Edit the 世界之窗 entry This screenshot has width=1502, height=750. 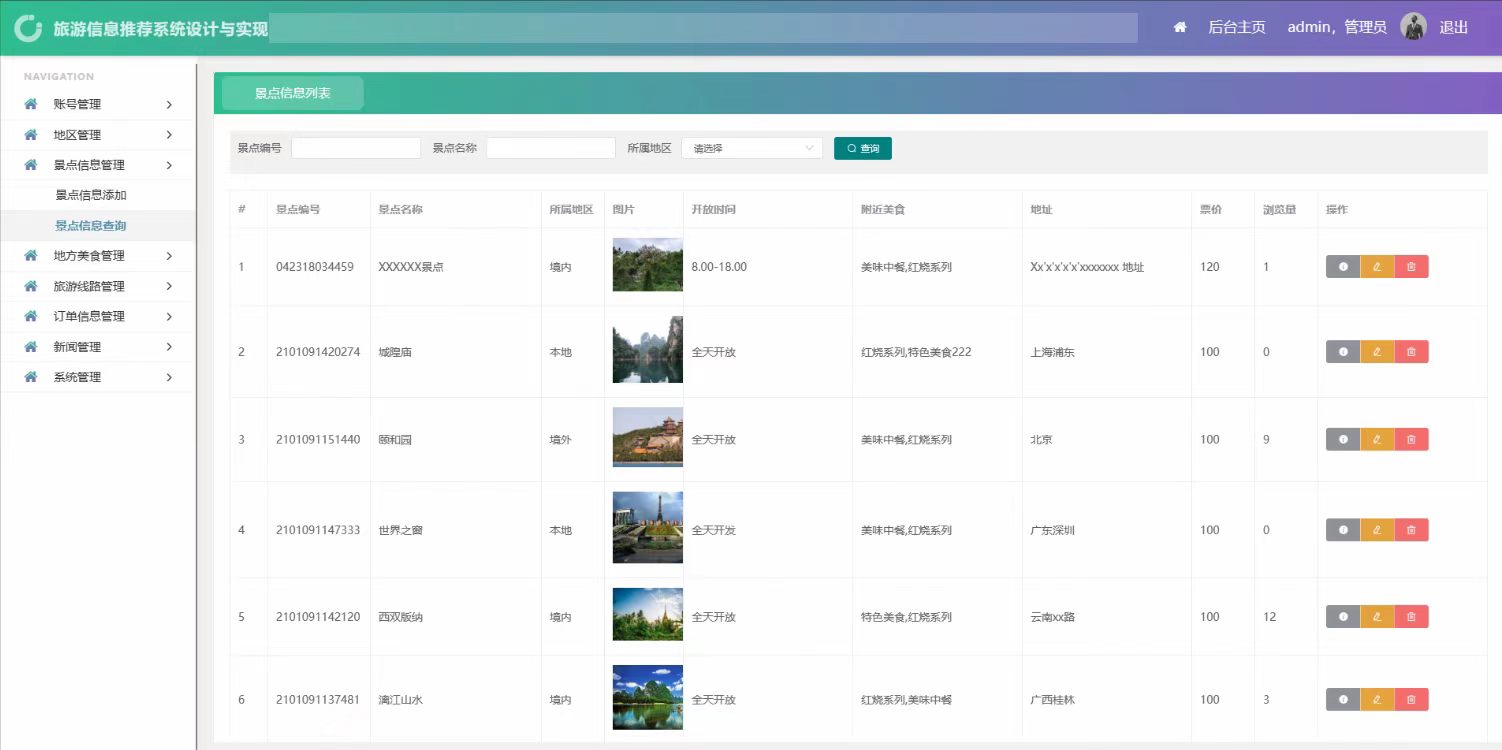click(1377, 530)
